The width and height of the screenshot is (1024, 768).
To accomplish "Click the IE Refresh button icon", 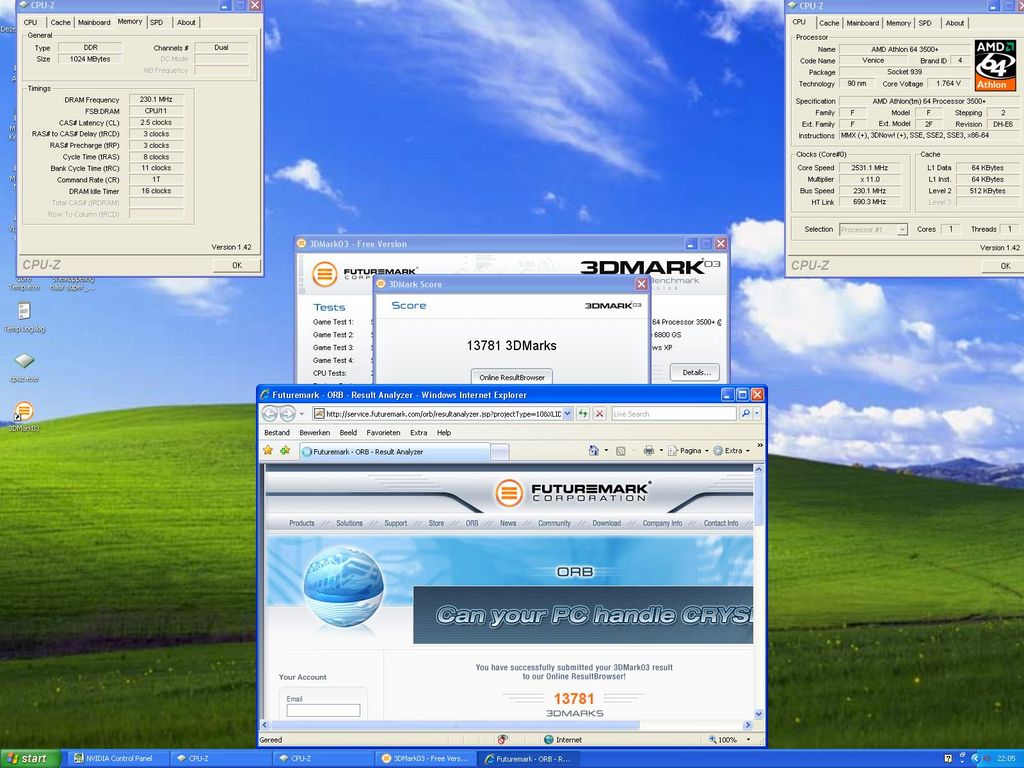I will click(583, 413).
